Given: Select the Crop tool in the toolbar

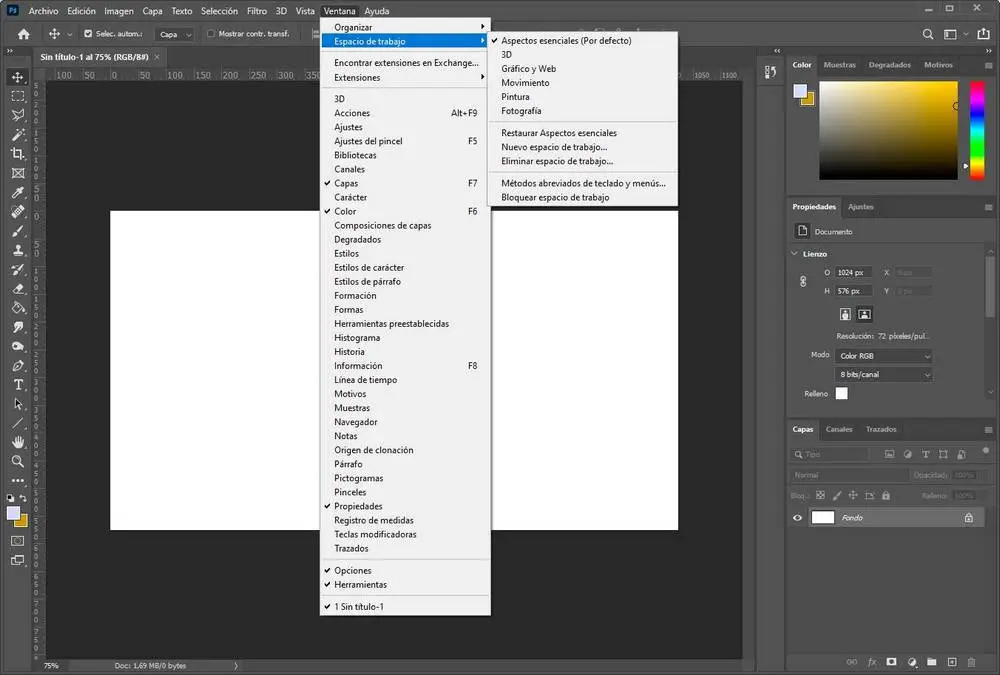Looking at the screenshot, I should (17, 154).
